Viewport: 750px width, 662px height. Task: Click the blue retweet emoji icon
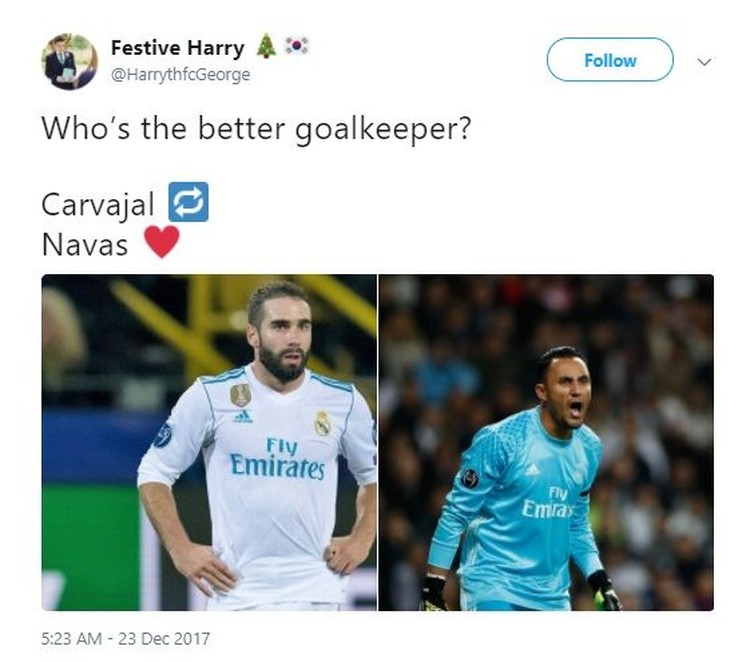pyautogui.click(x=188, y=202)
